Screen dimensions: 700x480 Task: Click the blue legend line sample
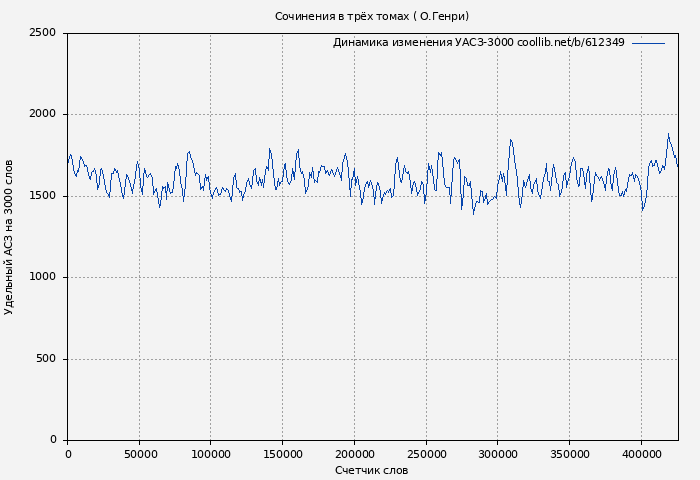tap(648, 43)
